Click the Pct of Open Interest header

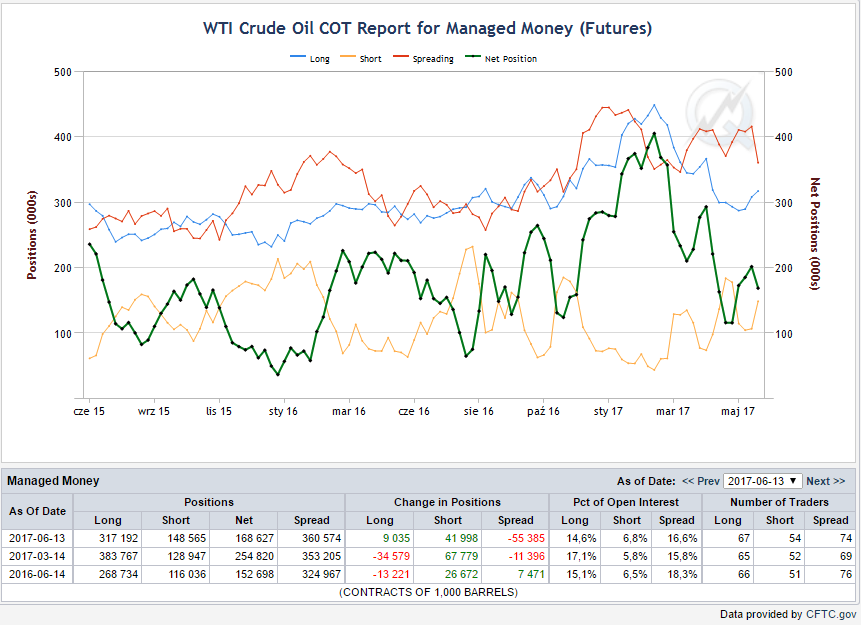pos(625,502)
